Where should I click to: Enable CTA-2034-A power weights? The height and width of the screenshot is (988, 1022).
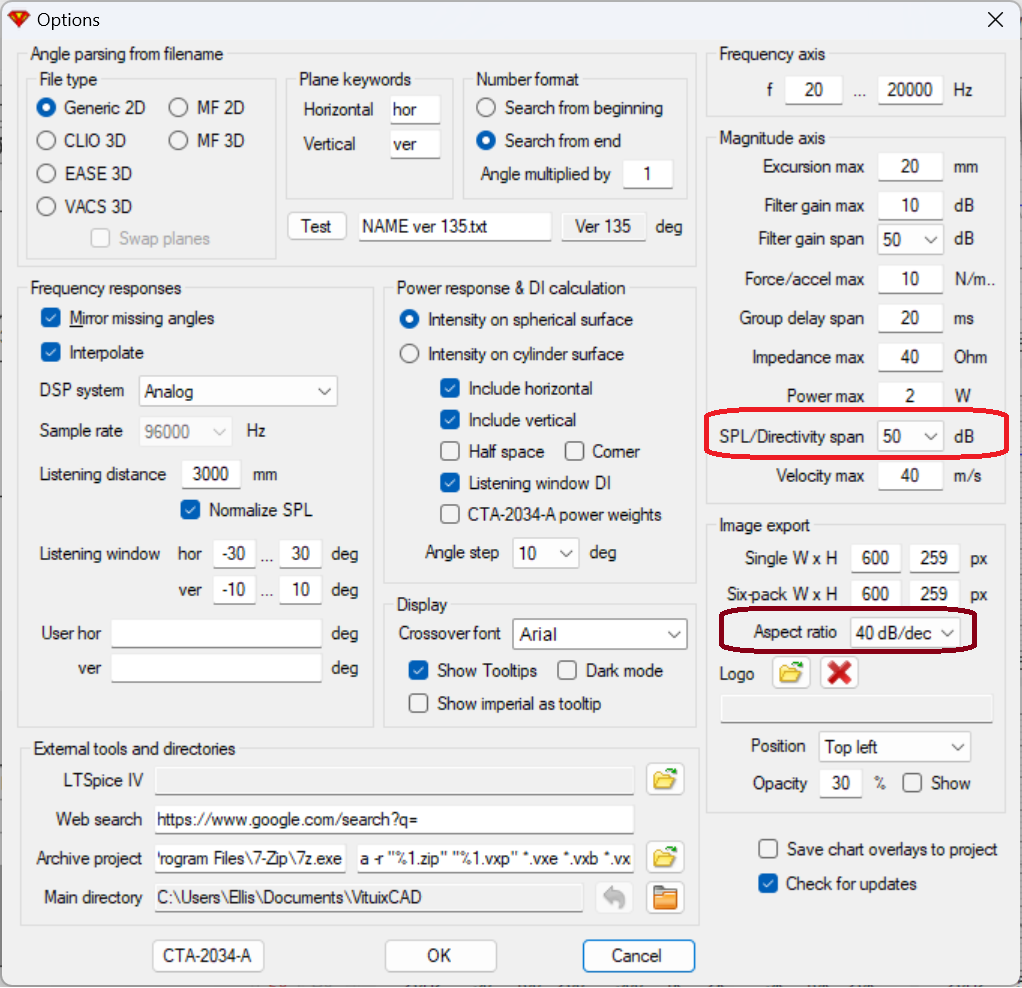pyautogui.click(x=450, y=515)
